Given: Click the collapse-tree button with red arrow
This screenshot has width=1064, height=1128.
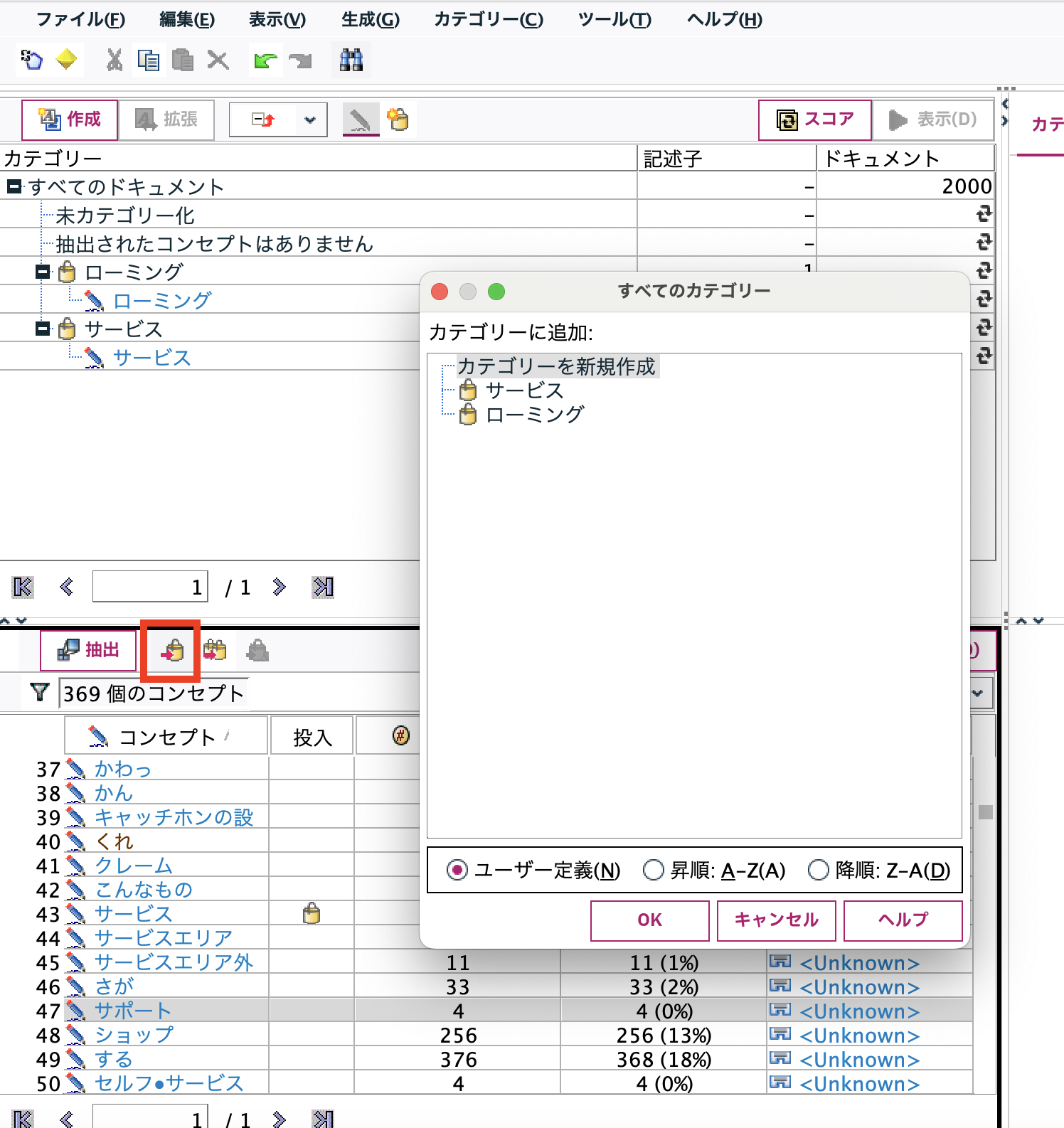Looking at the screenshot, I should [x=263, y=119].
